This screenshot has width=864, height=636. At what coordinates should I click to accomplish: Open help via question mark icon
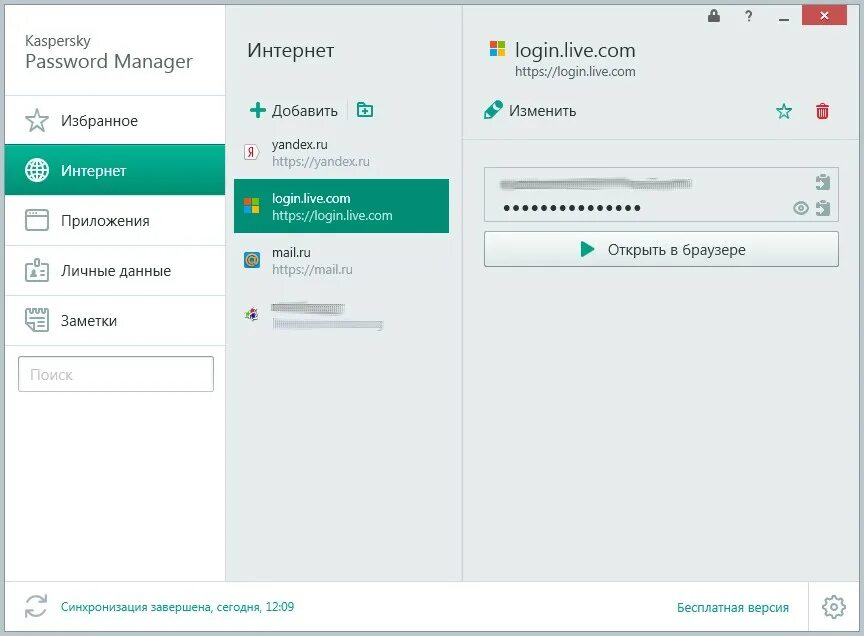tap(748, 16)
